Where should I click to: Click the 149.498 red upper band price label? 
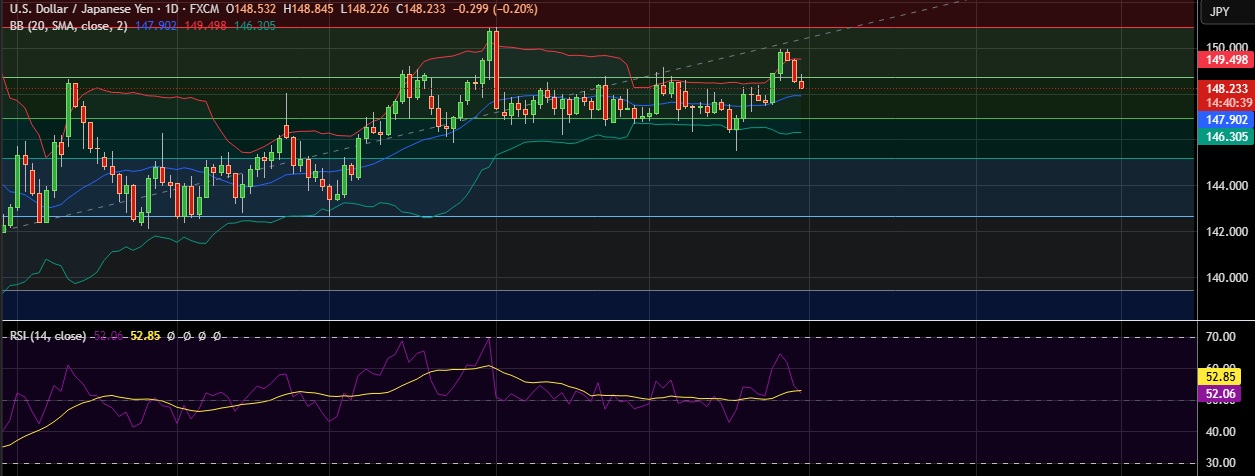[1227, 60]
